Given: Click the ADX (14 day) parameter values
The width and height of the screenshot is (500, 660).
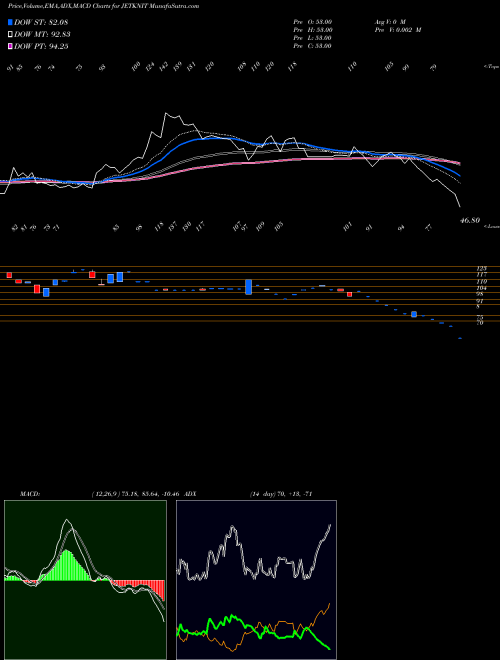Looking at the screenshot, I should pyautogui.click(x=281, y=494).
